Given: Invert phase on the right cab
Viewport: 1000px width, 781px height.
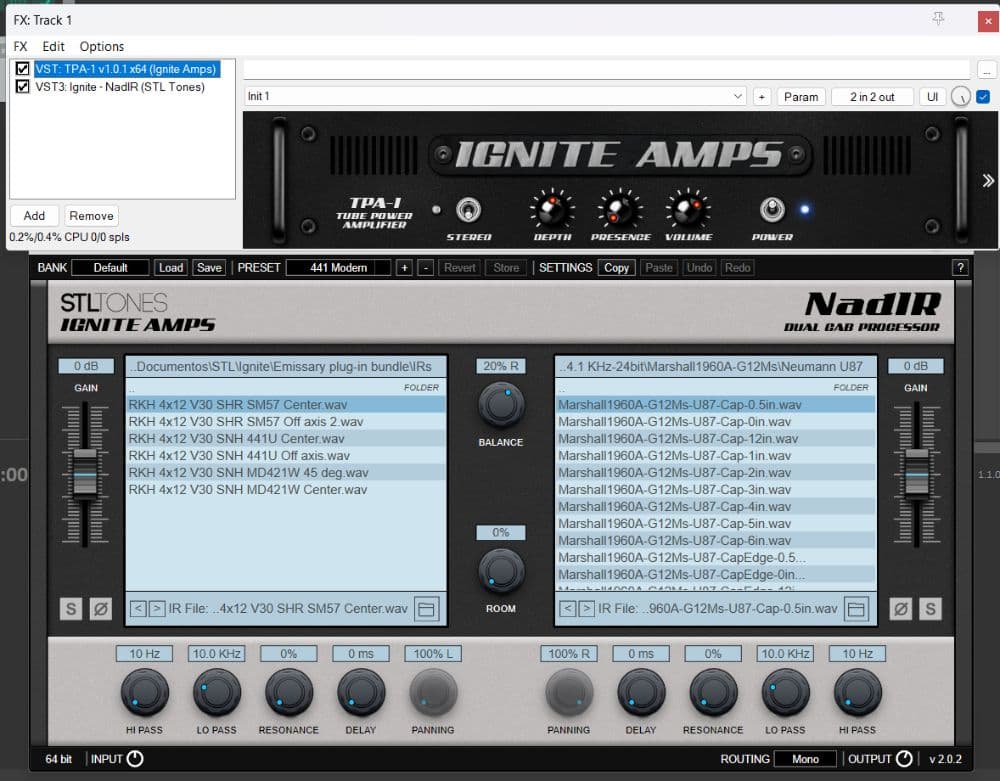Looking at the screenshot, I should (x=901, y=609).
